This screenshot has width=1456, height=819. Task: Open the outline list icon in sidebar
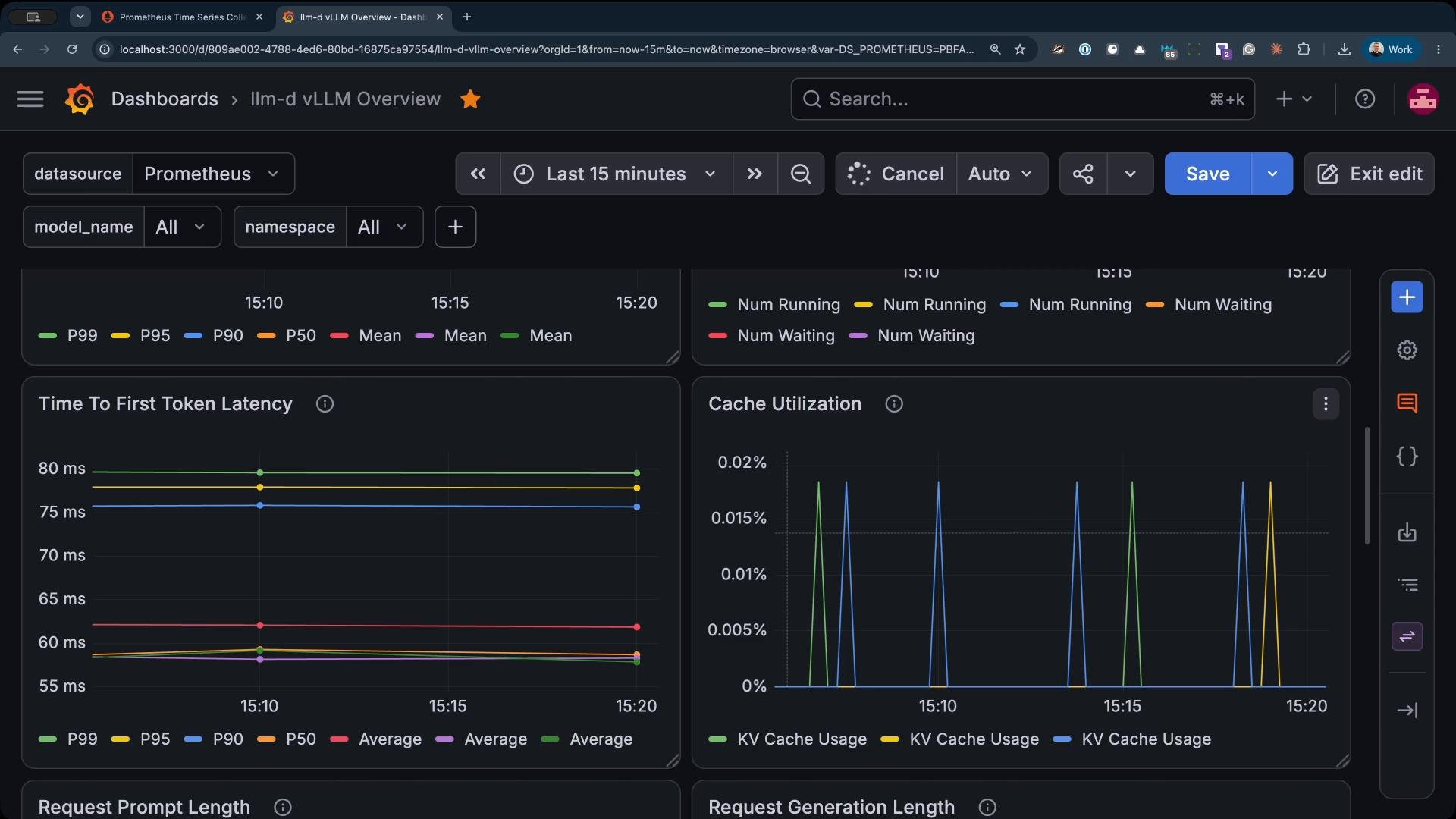pyautogui.click(x=1407, y=585)
